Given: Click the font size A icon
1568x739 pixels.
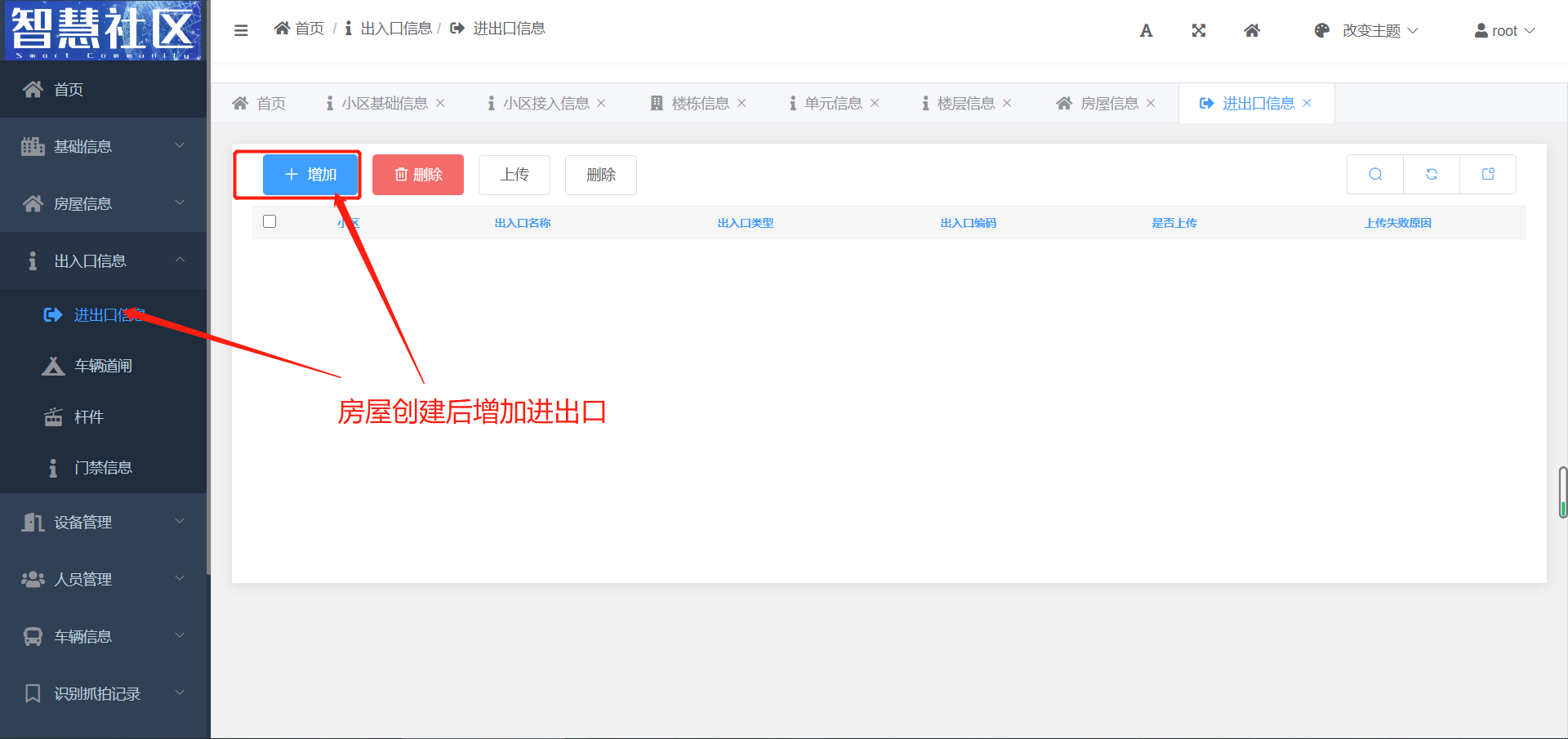Looking at the screenshot, I should point(1146,31).
